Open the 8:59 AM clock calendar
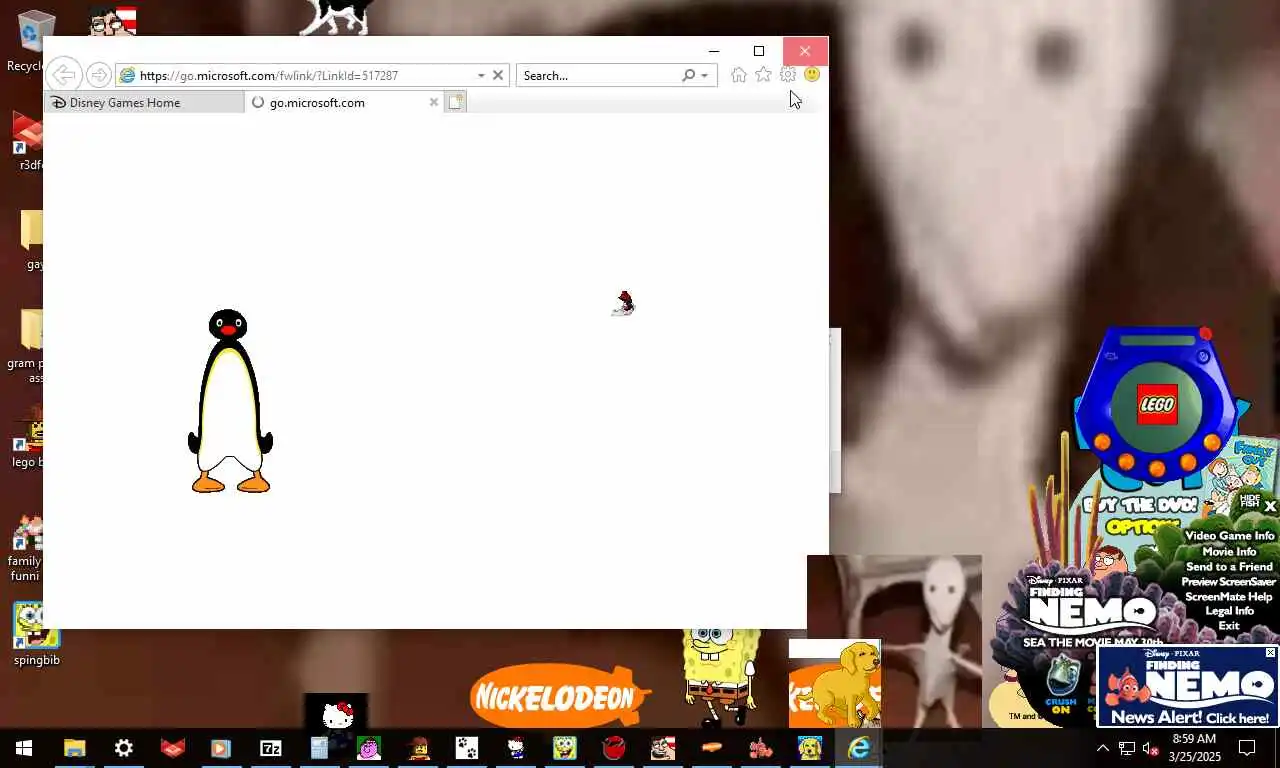Image resolution: width=1280 pixels, height=768 pixels. click(x=1194, y=748)
